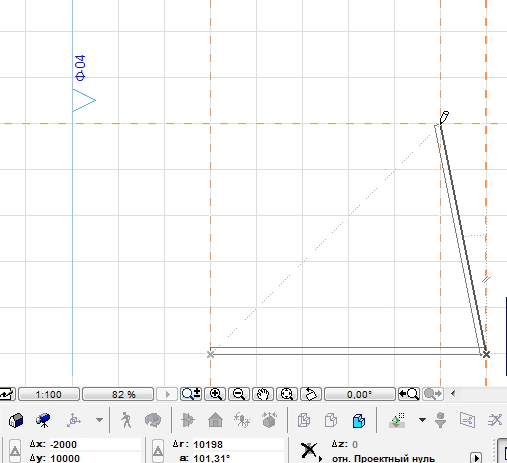Open the 82 % zoom level button
This screenshot has width=507, height=463.
click(x=118, y=394)
